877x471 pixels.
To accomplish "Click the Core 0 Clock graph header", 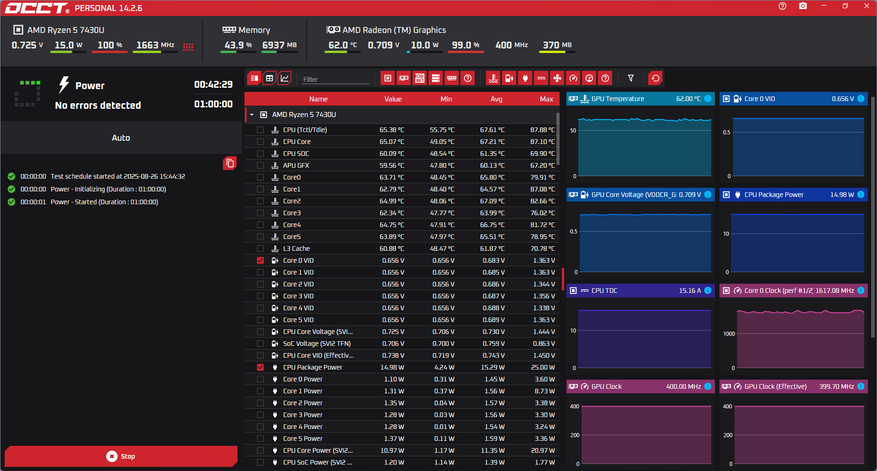I will pyautogui.click(x=793, y=291).
